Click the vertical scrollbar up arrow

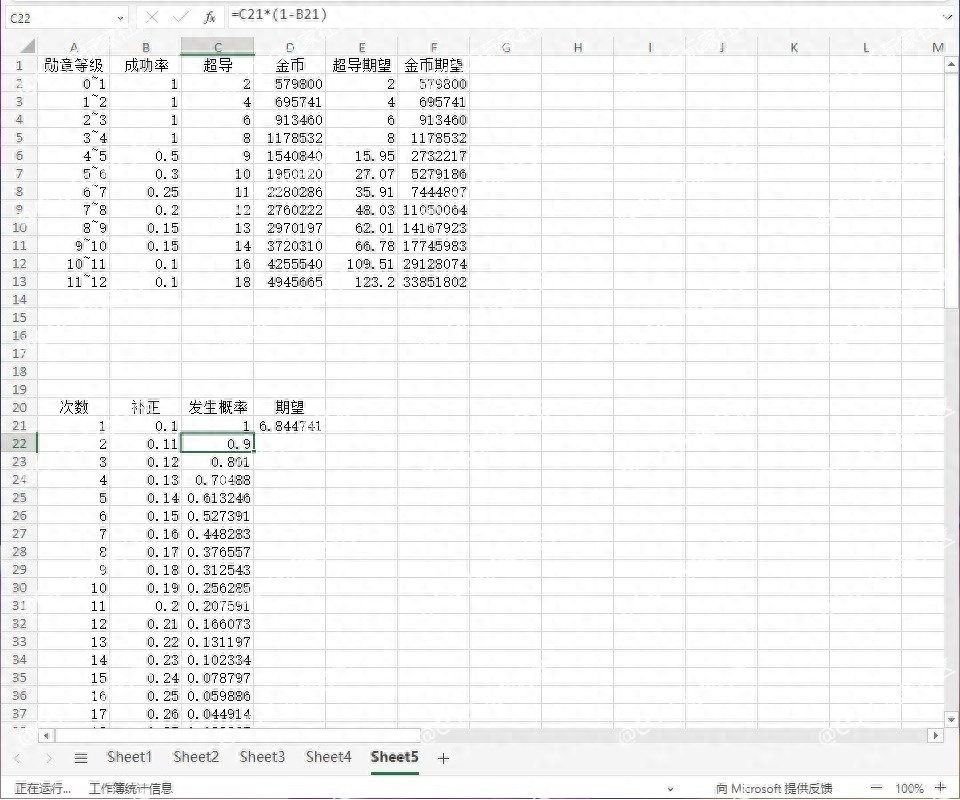(951, 64)
